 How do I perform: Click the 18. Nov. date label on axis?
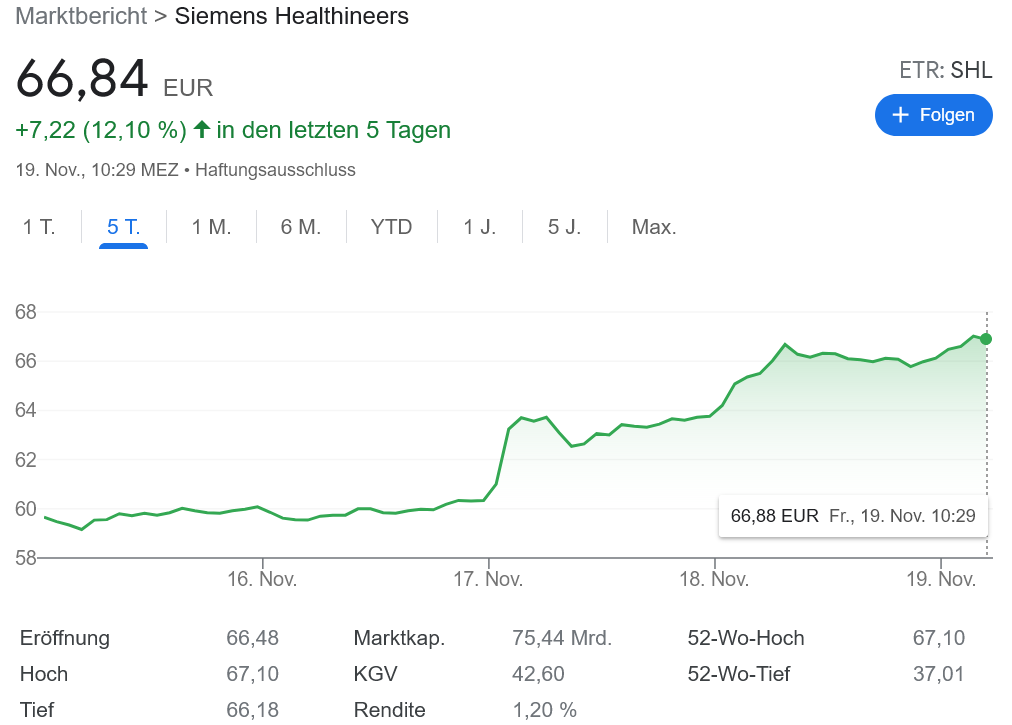click(714, 579)
